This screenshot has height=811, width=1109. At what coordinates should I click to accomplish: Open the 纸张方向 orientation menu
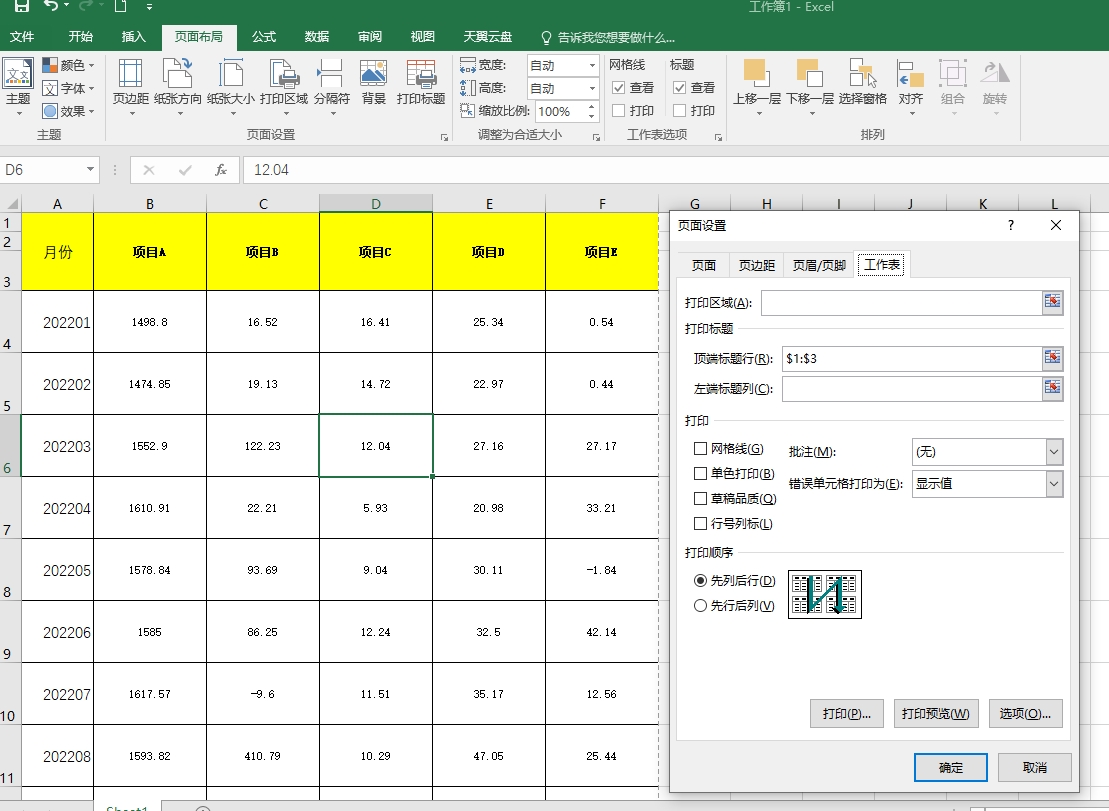178,88
